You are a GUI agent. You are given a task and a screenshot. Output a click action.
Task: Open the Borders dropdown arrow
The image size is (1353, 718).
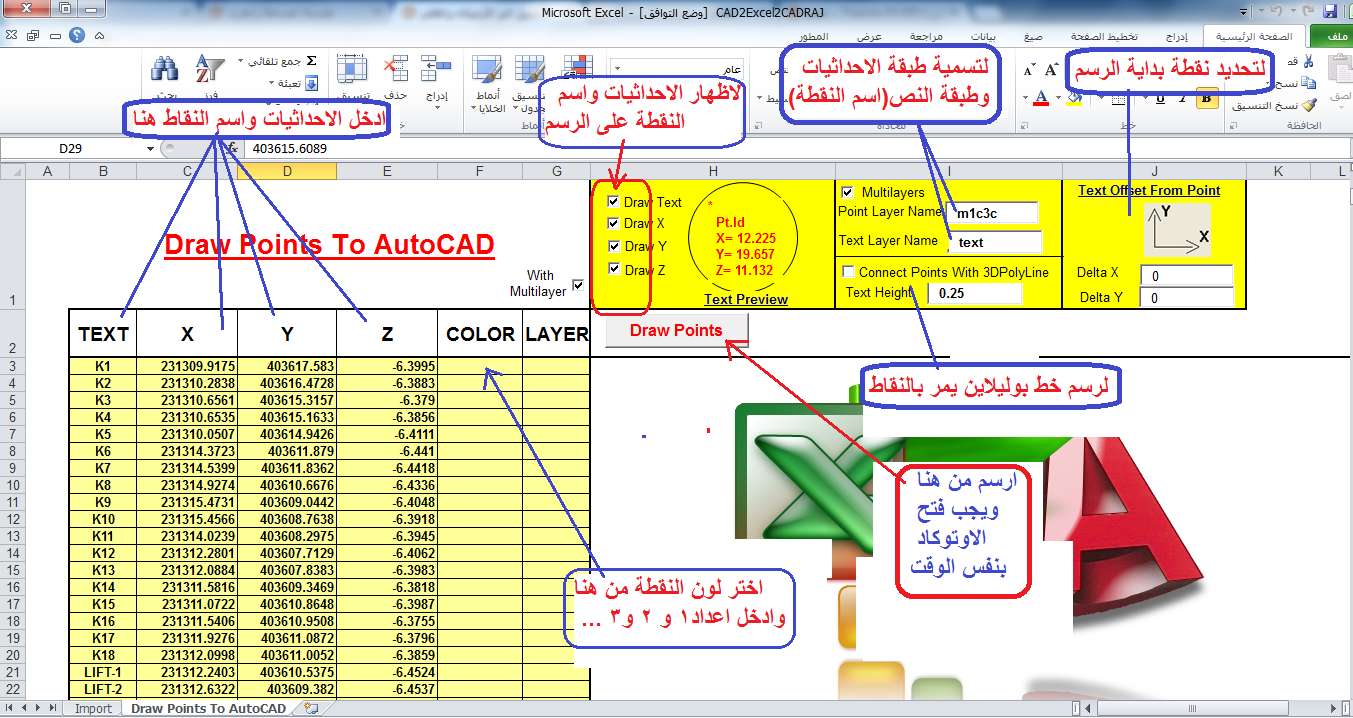pos(1101,98)
